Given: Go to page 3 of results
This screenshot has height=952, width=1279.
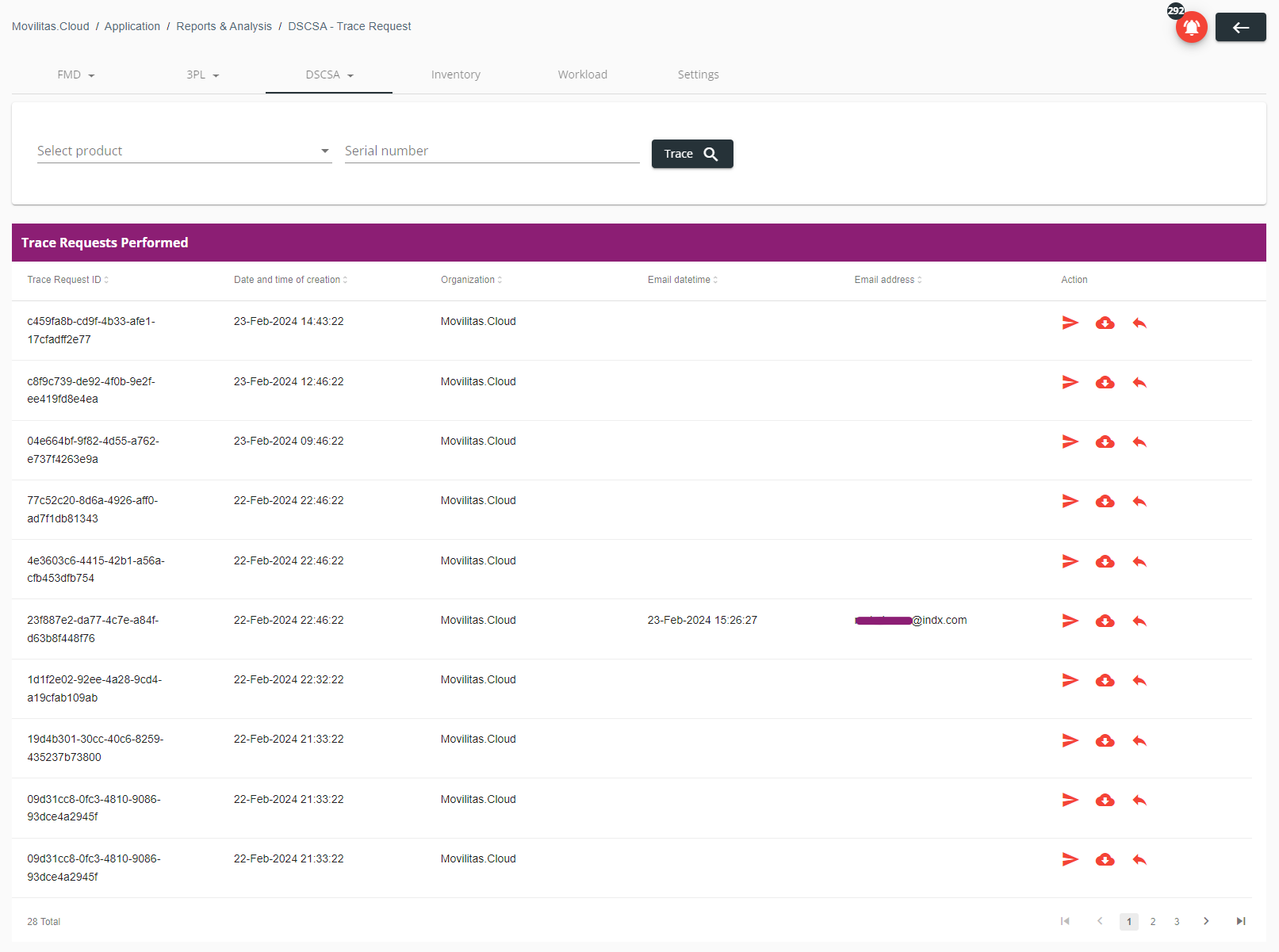Looking at the screenshot, I should [x=1177, y=921].
